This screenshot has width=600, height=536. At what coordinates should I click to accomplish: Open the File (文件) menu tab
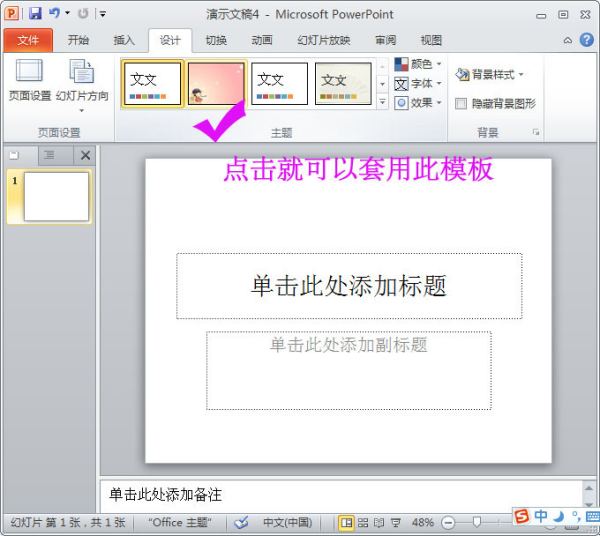[x=28, y=40]
